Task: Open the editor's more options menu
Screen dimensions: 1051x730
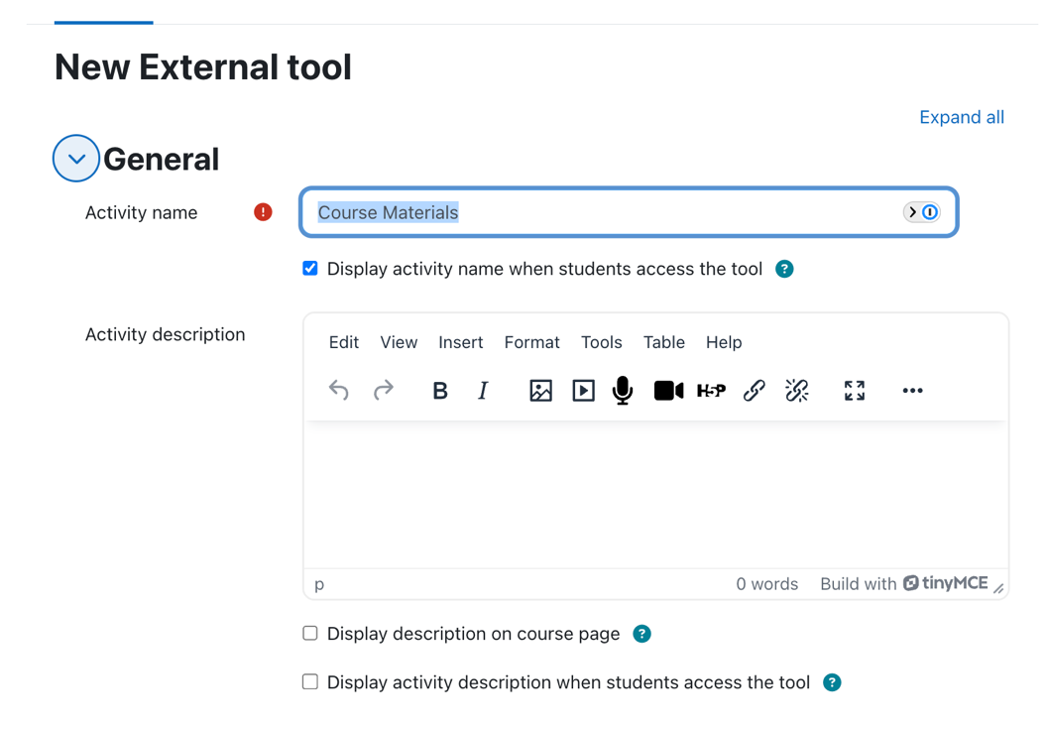Action: [x=912, y=391]
